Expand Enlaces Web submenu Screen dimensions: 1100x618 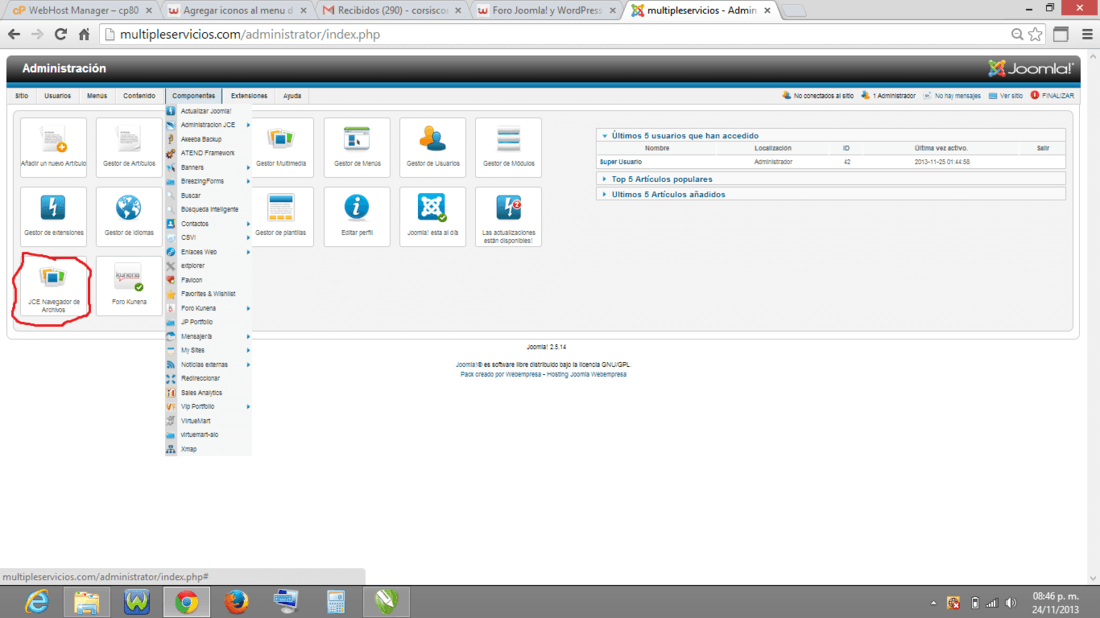tap(208, 252)
